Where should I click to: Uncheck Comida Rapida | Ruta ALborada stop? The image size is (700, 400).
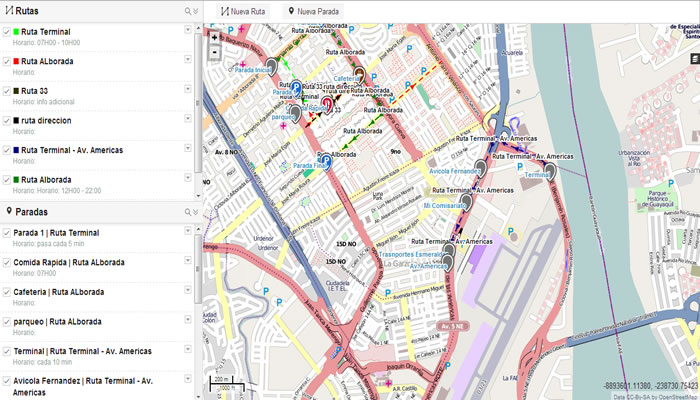pos(7,262)
